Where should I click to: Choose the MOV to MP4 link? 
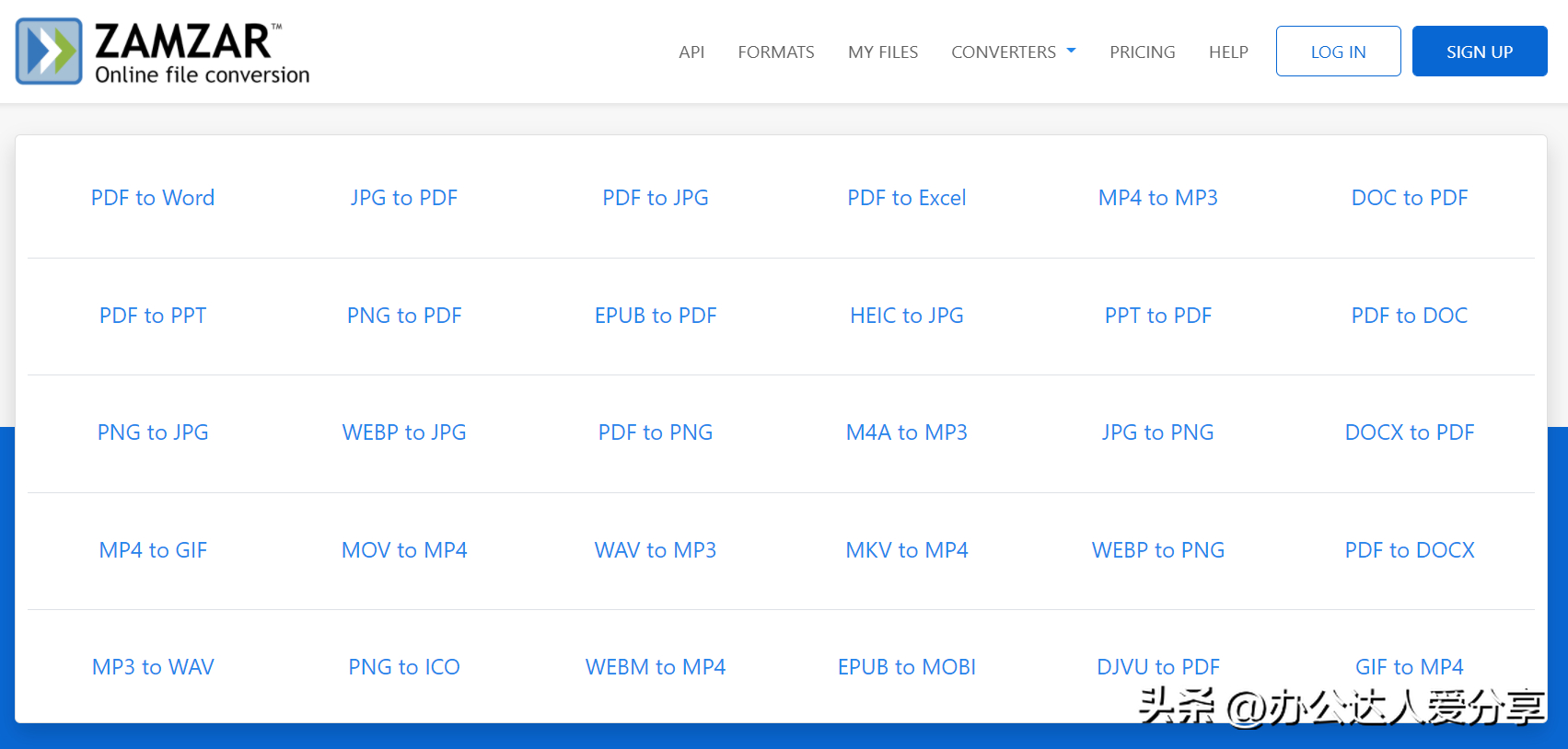404,550
